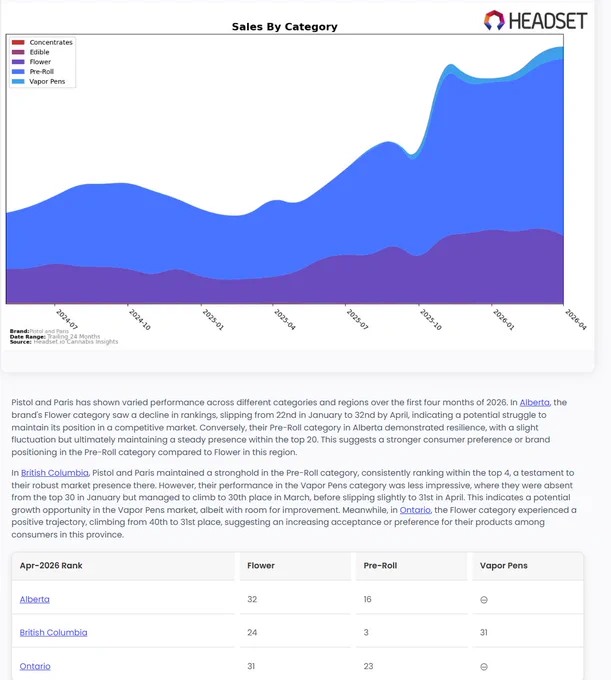Click the British Columbia Flower rank value 24
Screen dimensions: 611x680
point(252,633)
